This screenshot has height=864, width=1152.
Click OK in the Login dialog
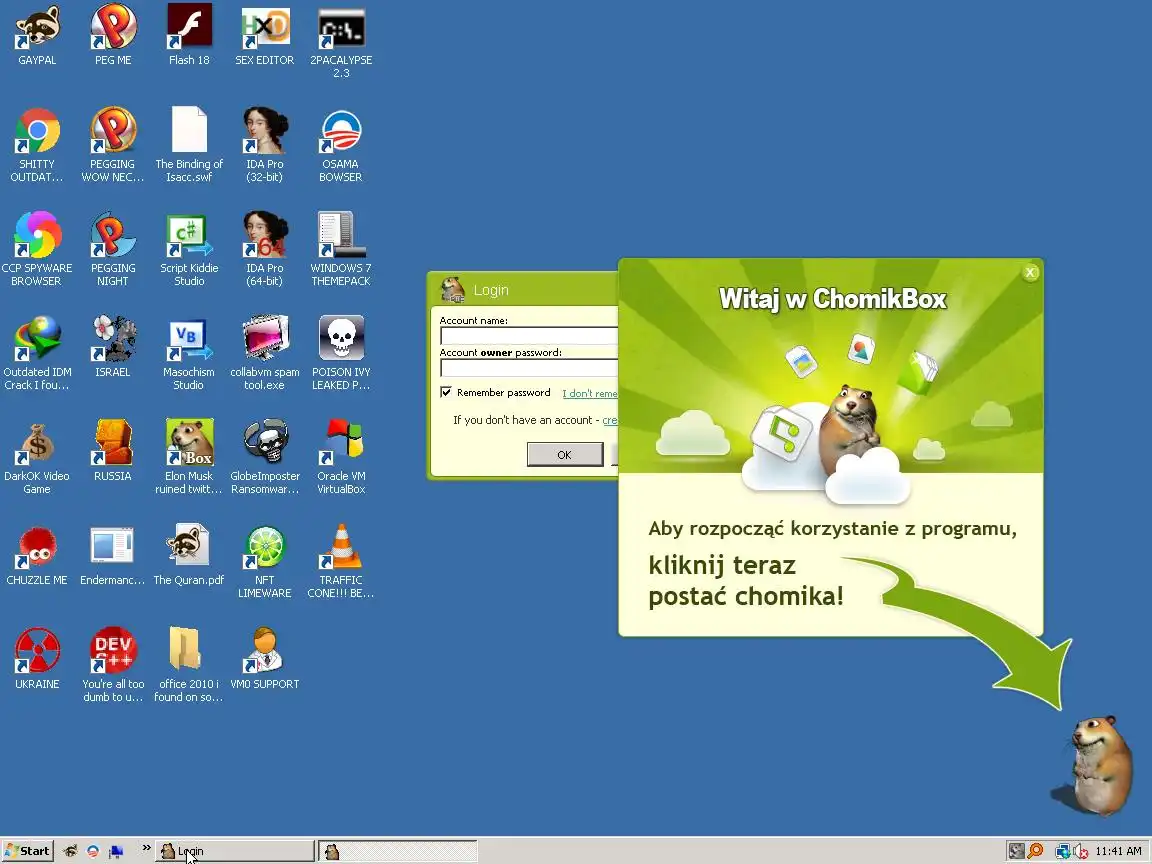pyautogui.click(x=565, y=455)
